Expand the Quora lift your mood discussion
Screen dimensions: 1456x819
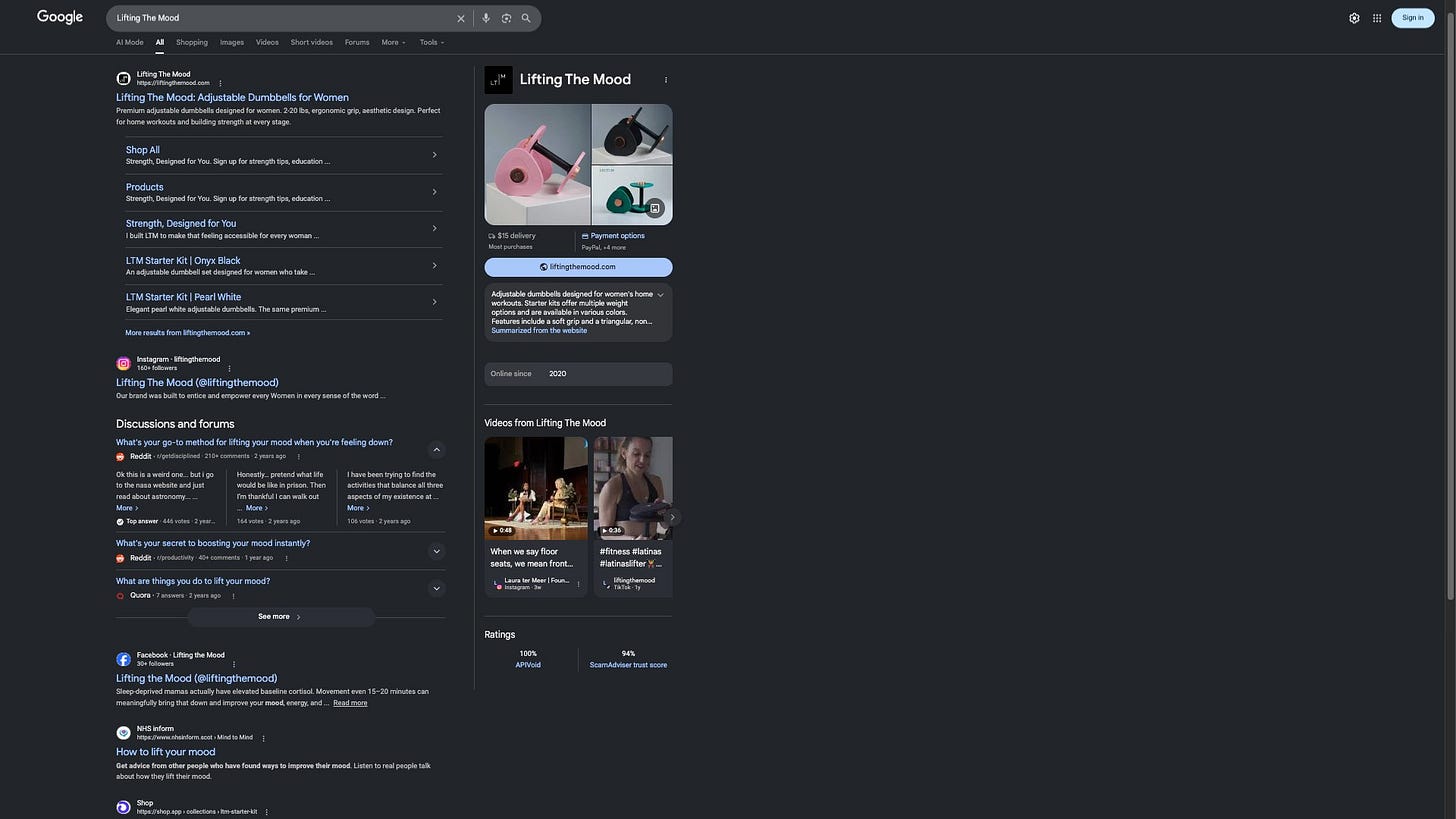[436, 589]
